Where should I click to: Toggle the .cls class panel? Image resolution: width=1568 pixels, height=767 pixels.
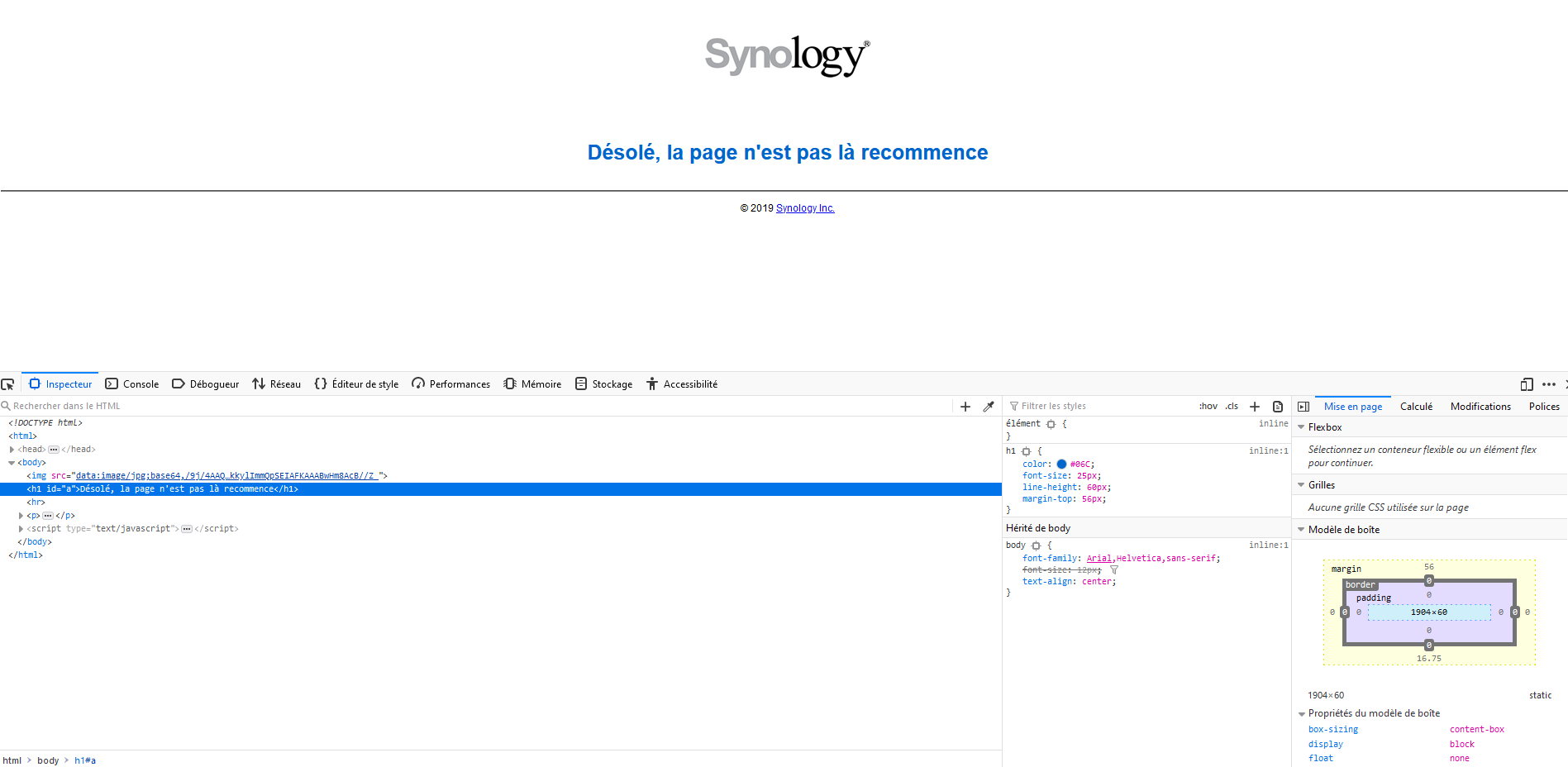pos(1232,407)
